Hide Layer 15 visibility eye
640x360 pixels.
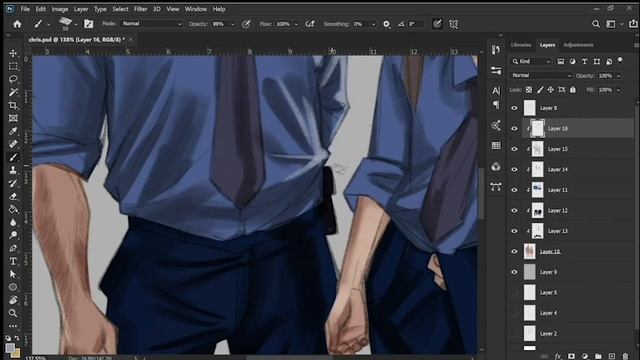point(514,149)
